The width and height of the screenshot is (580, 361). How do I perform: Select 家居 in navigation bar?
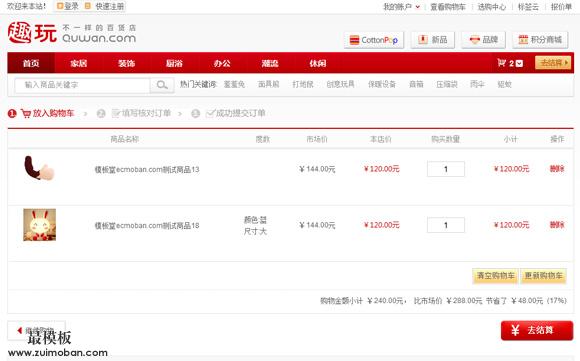(79, 63)
